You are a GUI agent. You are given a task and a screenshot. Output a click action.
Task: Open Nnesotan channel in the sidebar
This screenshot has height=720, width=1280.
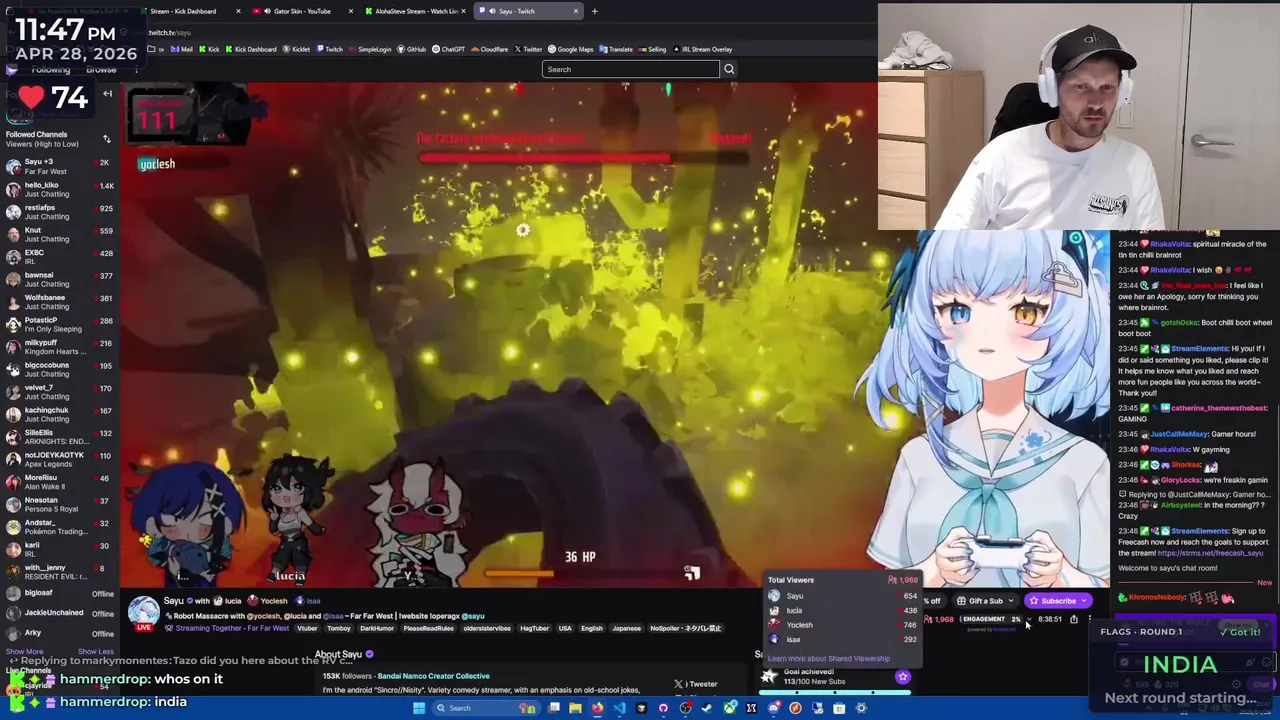point(58,504)
